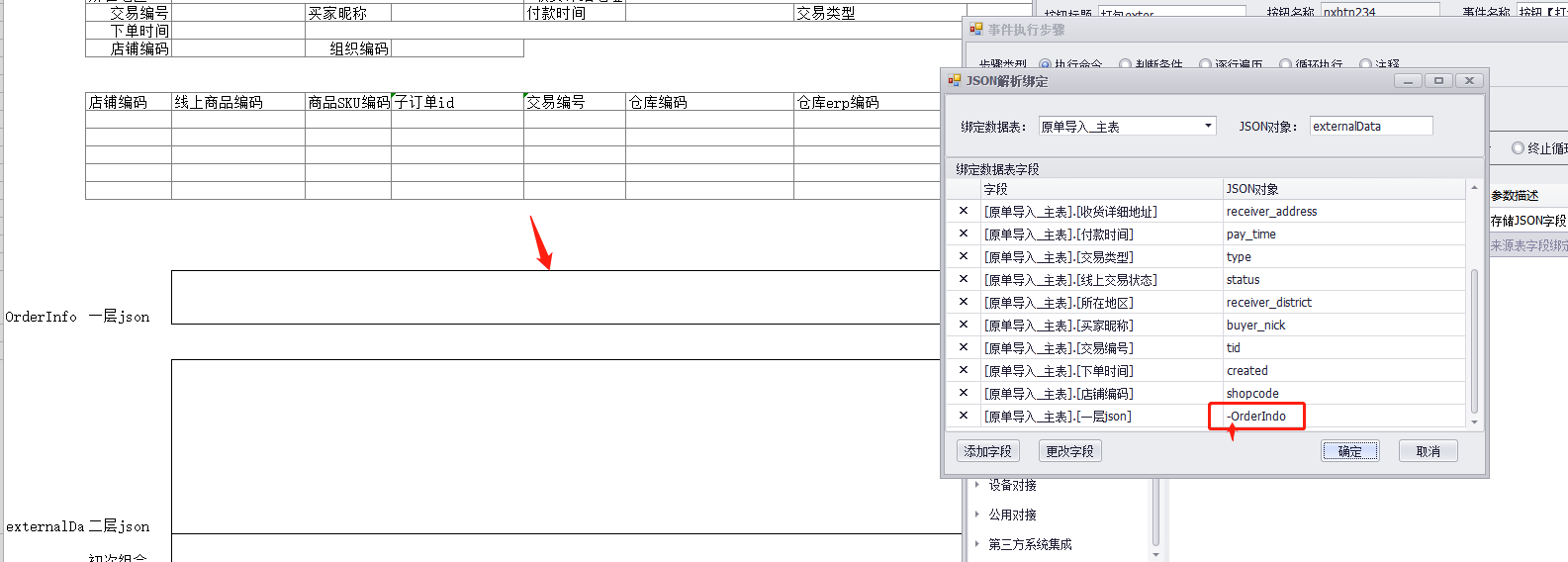The height and width of the screenshot is (562, 1568).
Task: Click tree panel scroll down arrow
Action: coord(1155,555)
